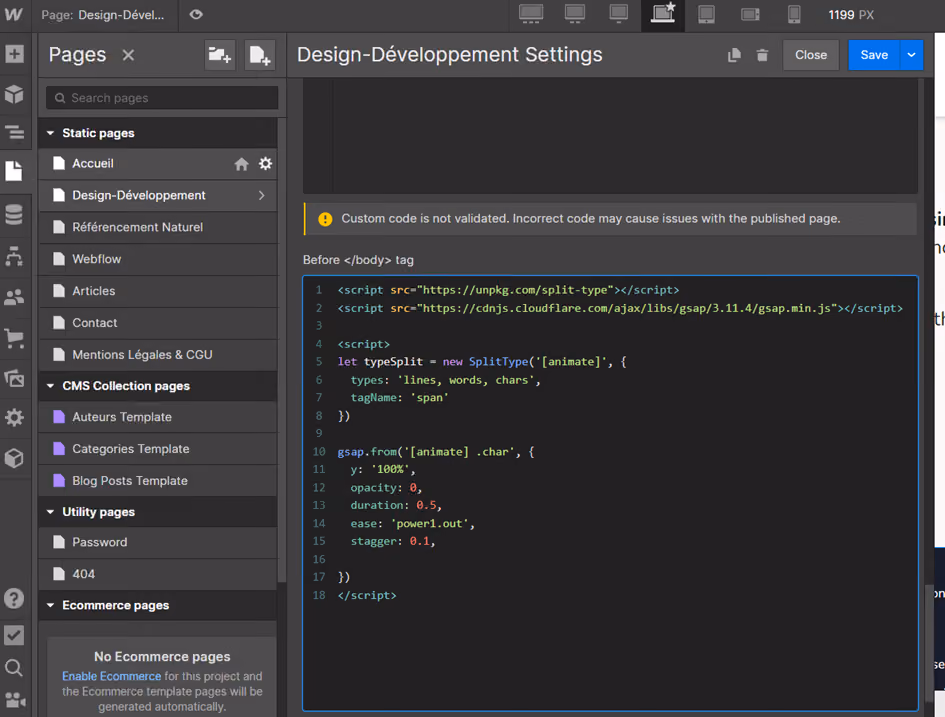Viewport: 945px width, 717px height.
Task: Open Blog Posts Template page
Action: click(158, 481)
